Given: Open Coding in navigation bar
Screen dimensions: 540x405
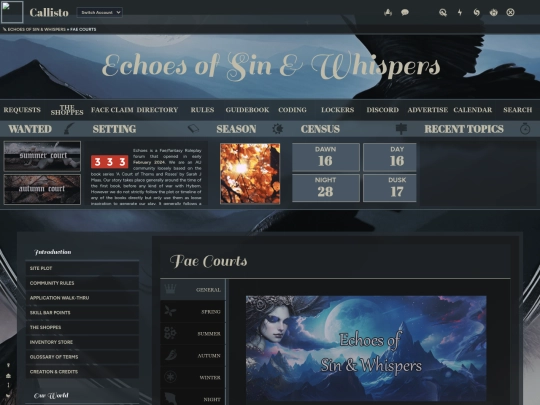Looking at the screenshot, I should tap(292, 110).
